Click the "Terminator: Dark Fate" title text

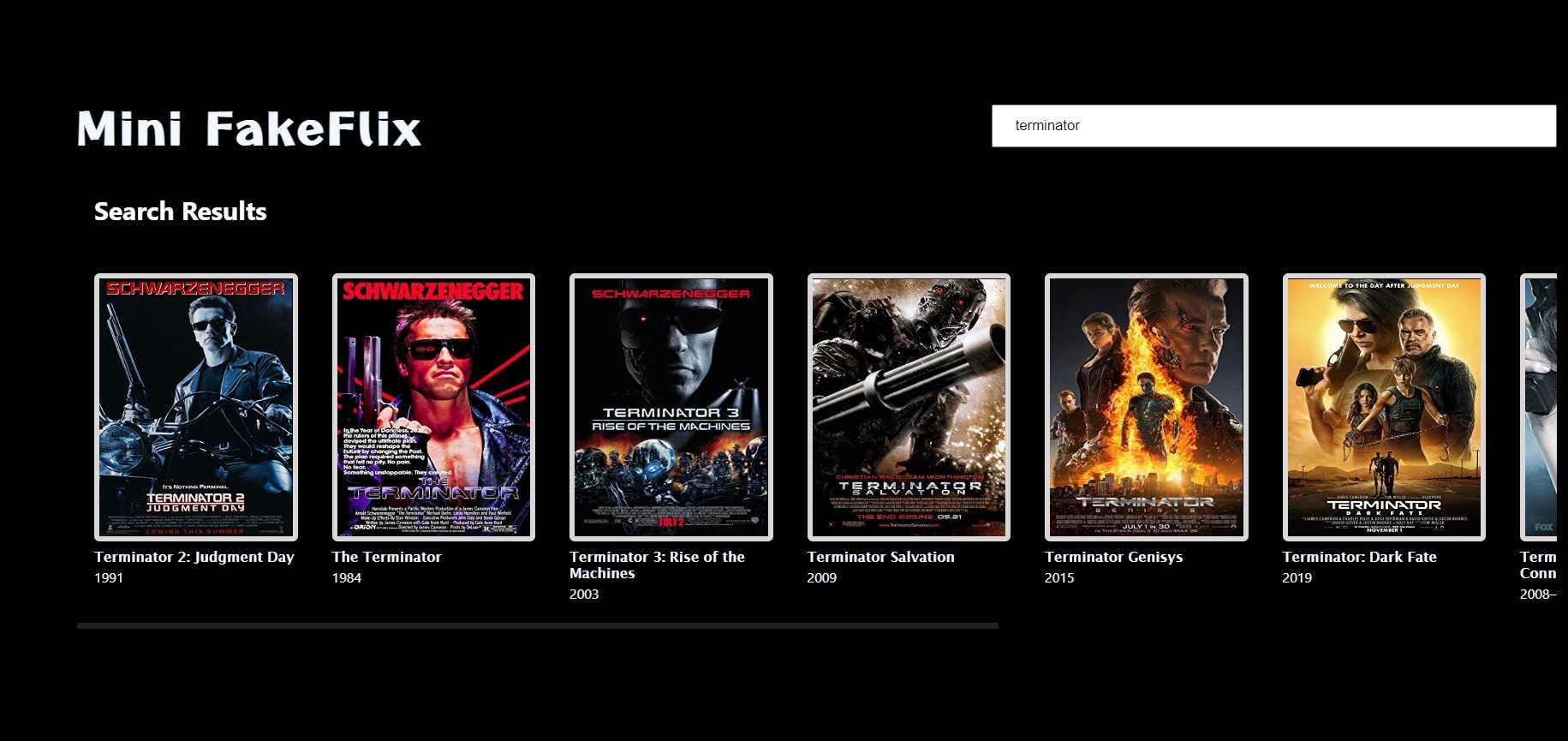(1359, 557)
